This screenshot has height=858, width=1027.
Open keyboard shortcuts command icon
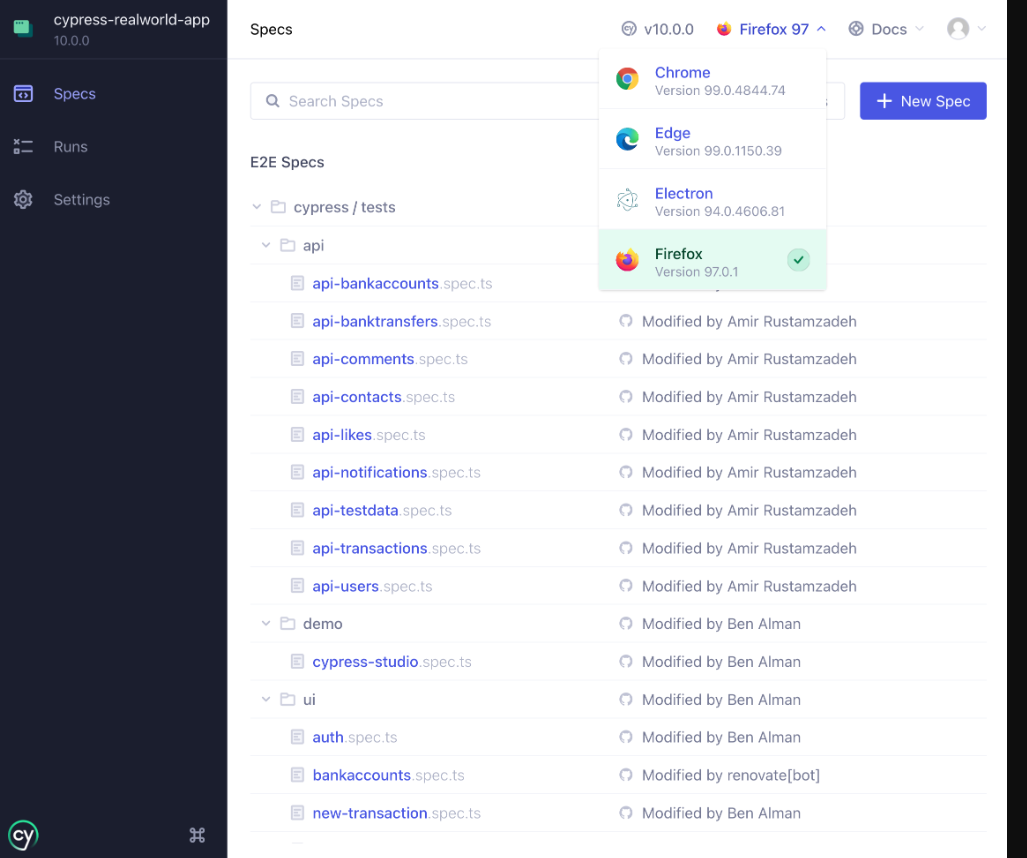coord(197,835)
